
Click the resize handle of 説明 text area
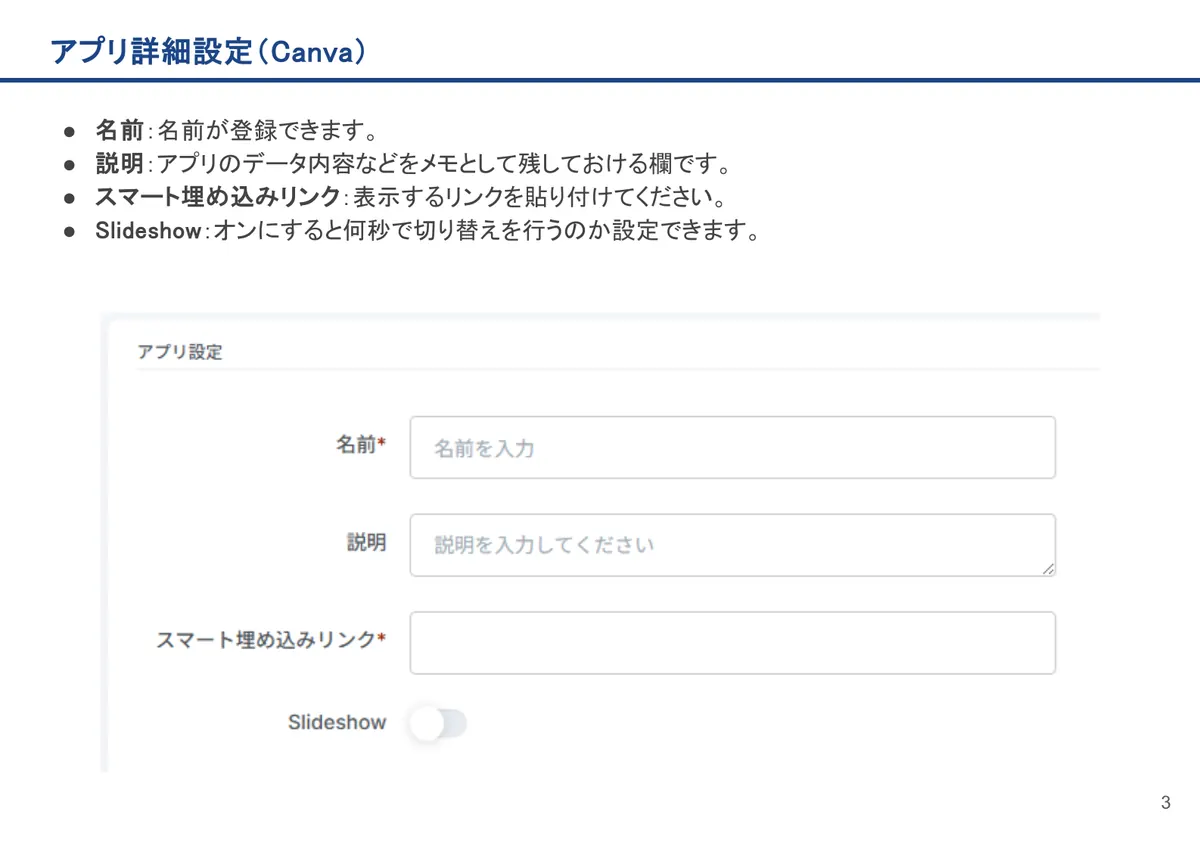tap(1047, 568)
